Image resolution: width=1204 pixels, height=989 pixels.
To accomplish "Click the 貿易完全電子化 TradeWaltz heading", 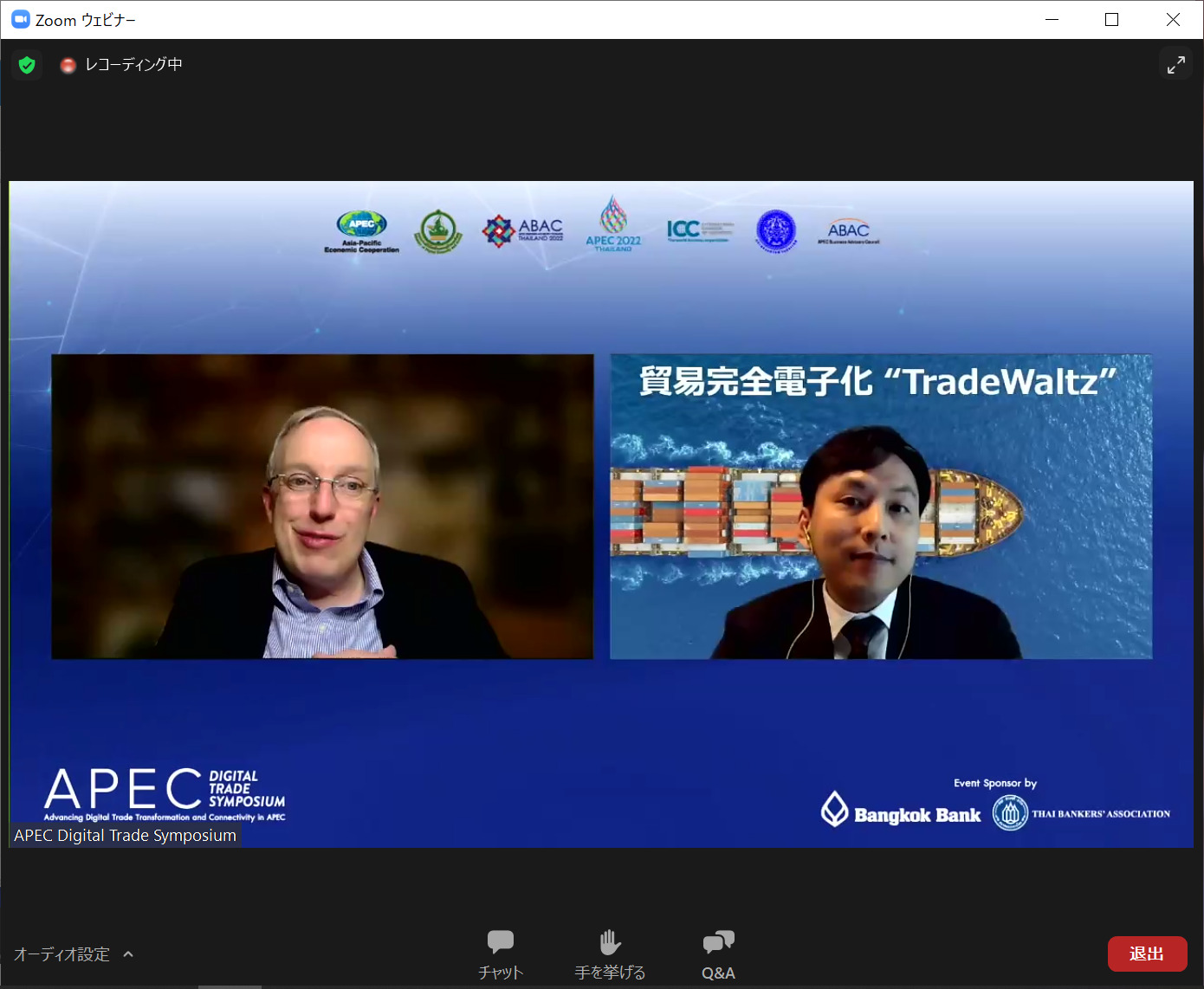I will (x=877, y=382).
